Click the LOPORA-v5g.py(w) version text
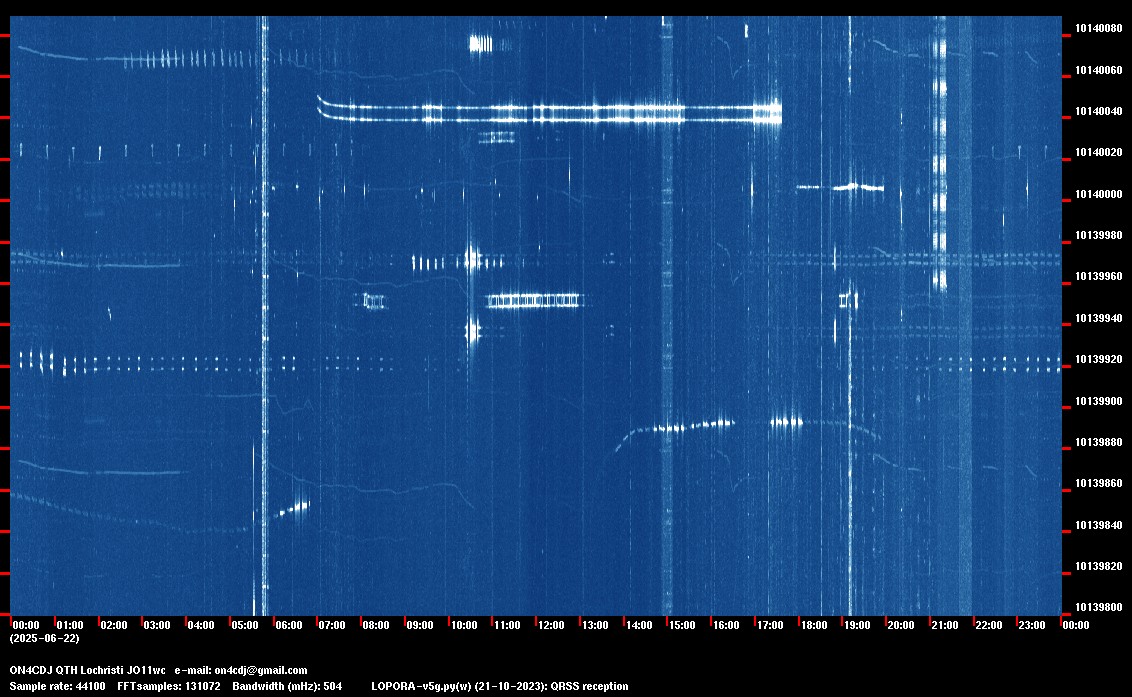Screen dimensions: 1132x697 tap(421, 686)
